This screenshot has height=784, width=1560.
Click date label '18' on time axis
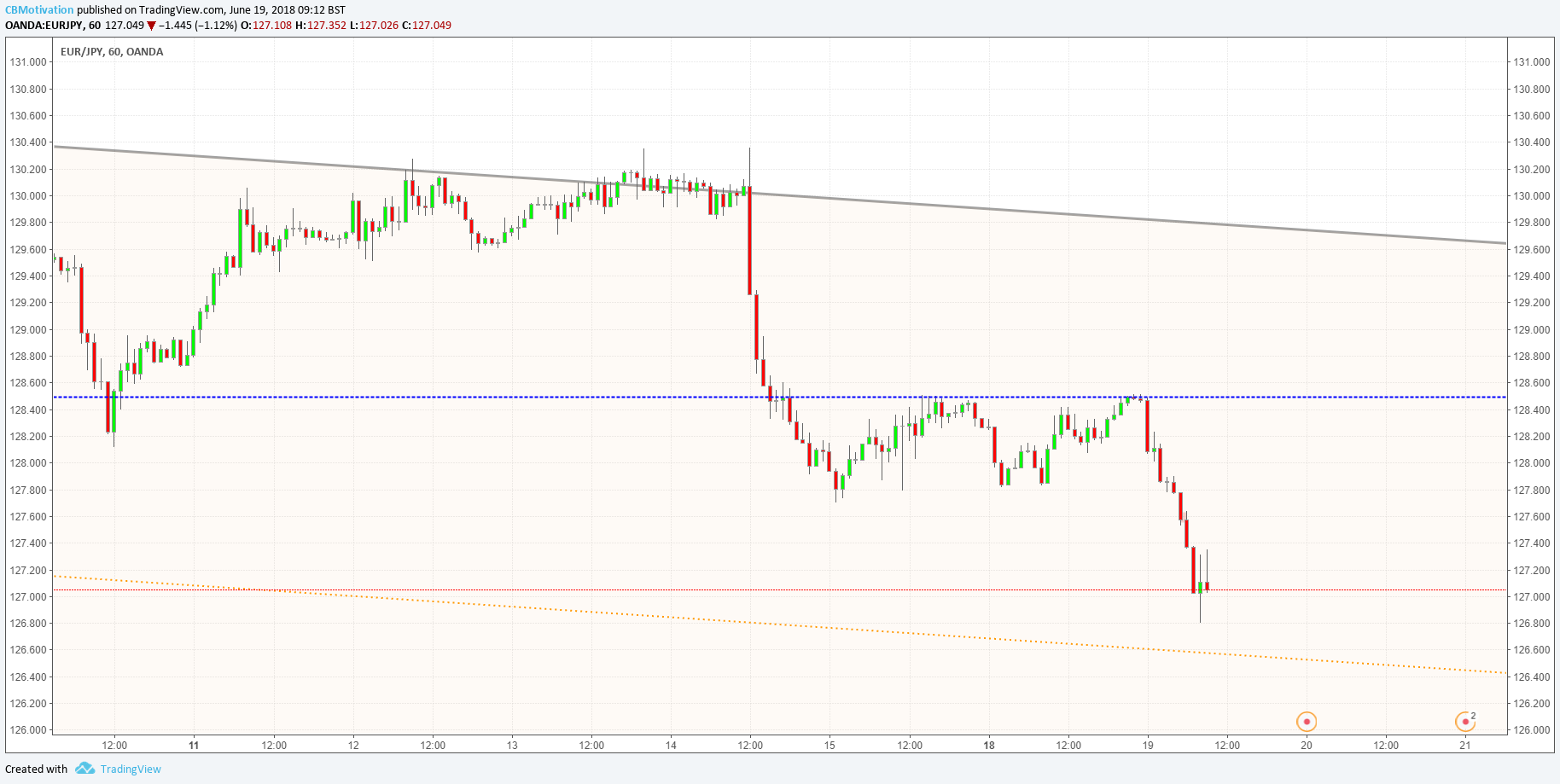(989, 745)
